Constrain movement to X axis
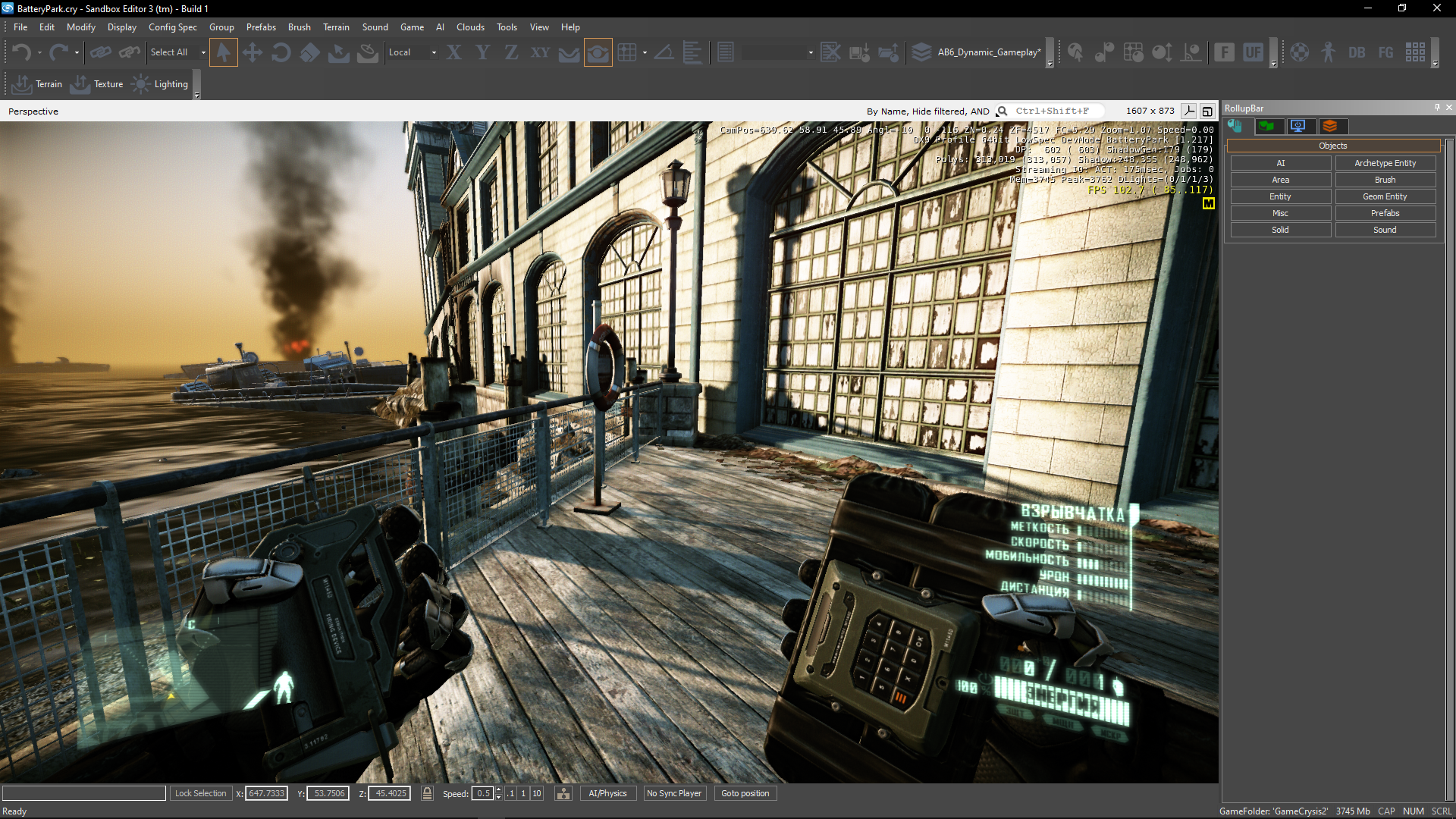 pyautogui.click(x=453, y=52)
